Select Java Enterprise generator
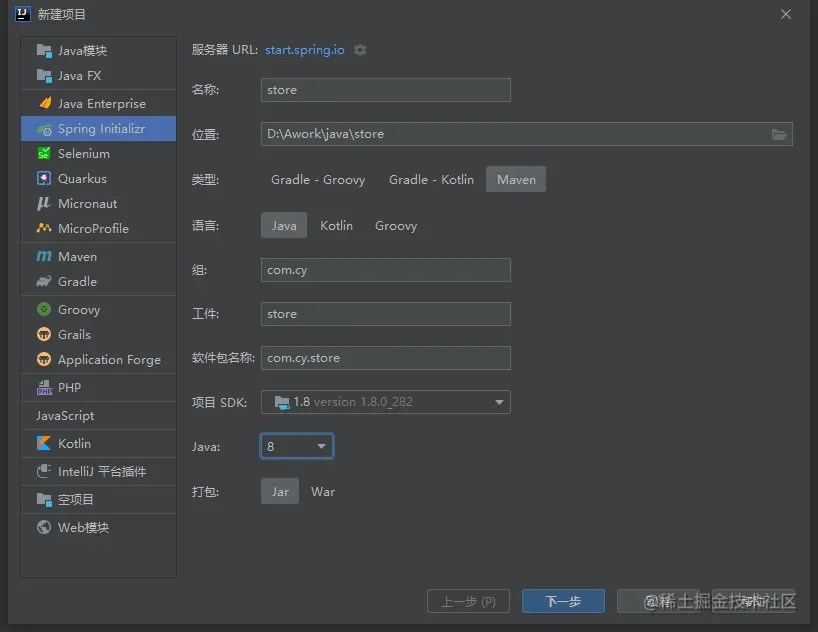The image size is (818, 632). click(99, 103)
